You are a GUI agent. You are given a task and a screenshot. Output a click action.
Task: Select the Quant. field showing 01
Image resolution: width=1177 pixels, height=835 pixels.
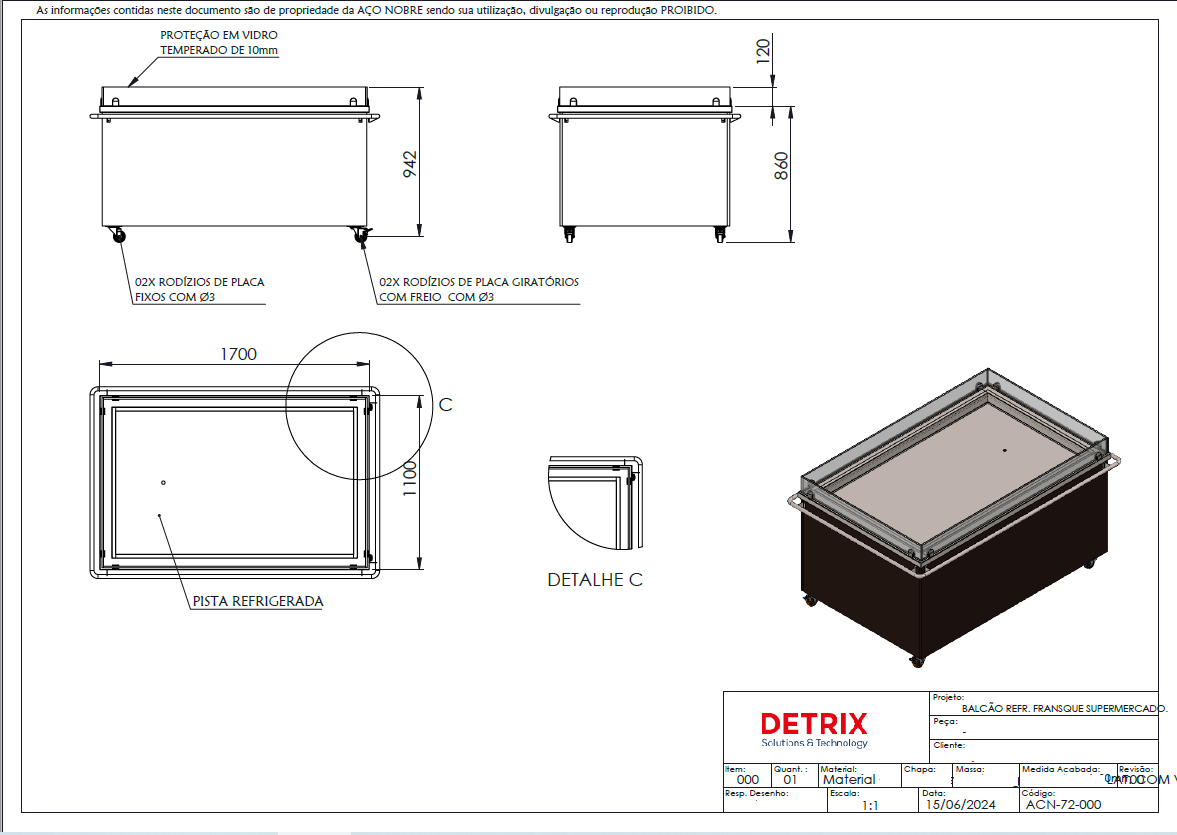coord(791,779)
